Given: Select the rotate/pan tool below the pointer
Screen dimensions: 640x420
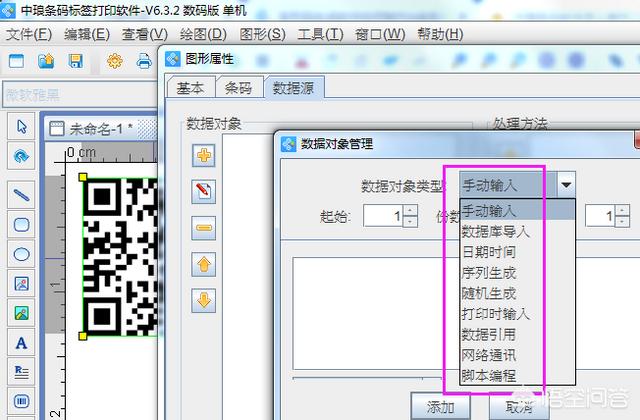Looking at the screenshot, I should (21, 156).
